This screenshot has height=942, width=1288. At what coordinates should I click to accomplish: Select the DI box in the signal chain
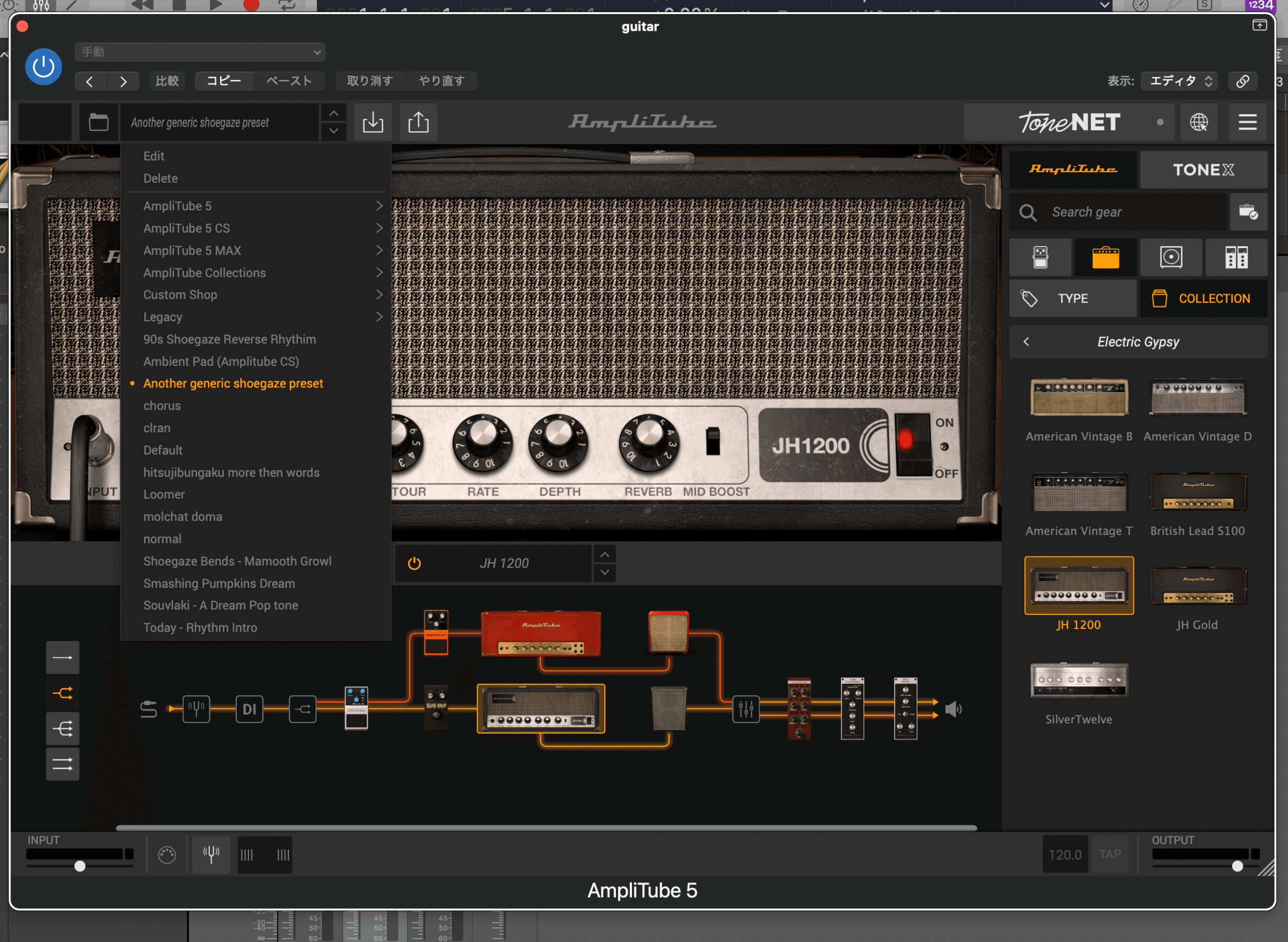[x=249, y=709]
